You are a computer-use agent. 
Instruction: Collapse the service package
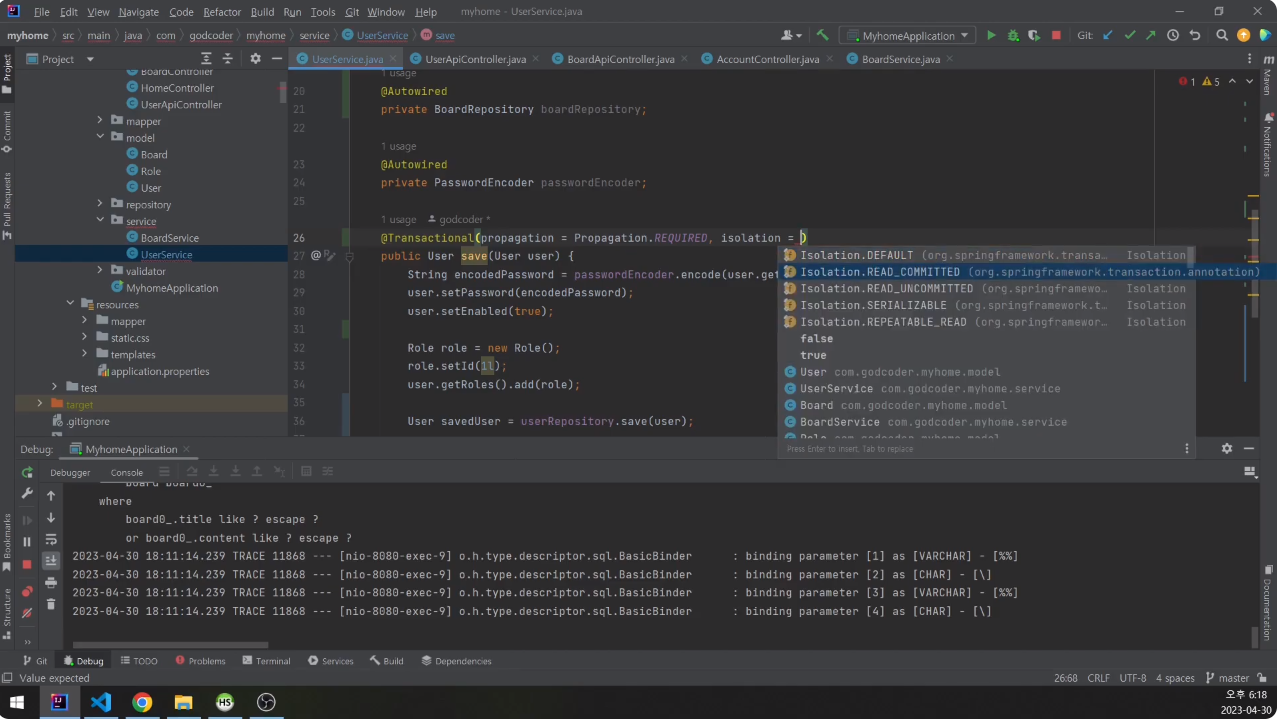[x=100, y=221]
